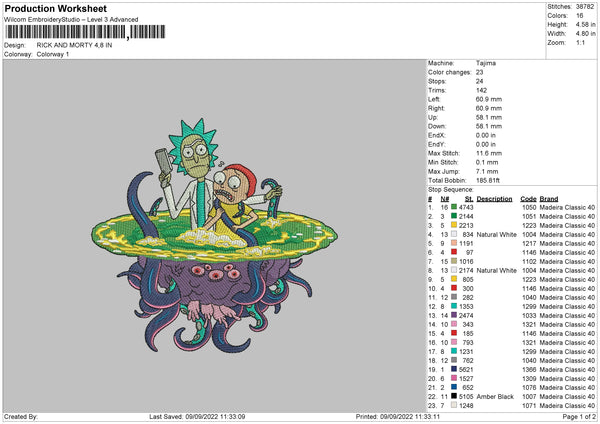Click thread code 1051 in row 2
600x424 pixels.
(x=529, y=217)
